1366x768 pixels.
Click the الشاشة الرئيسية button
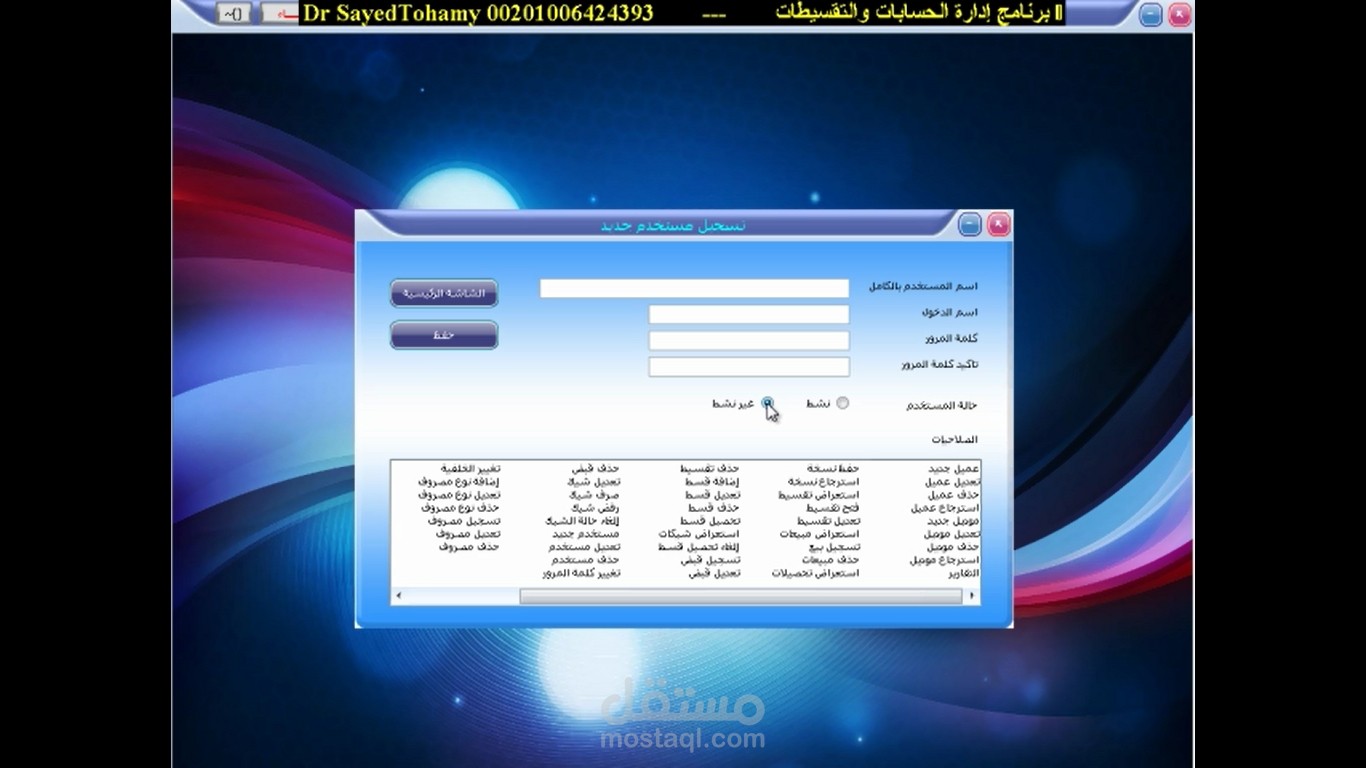point(444,293)
